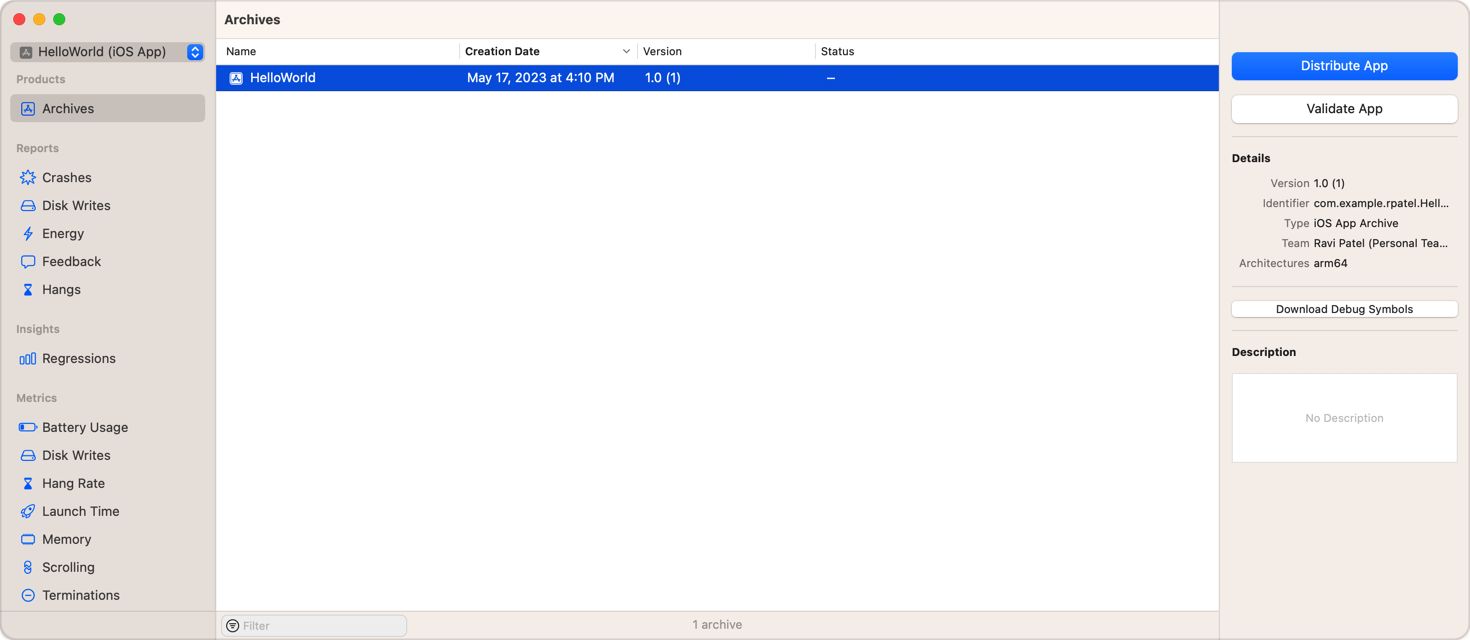This screenshot has height=640, width=1470.
Task: Maximize the window with green button
Action: [59, 19]
